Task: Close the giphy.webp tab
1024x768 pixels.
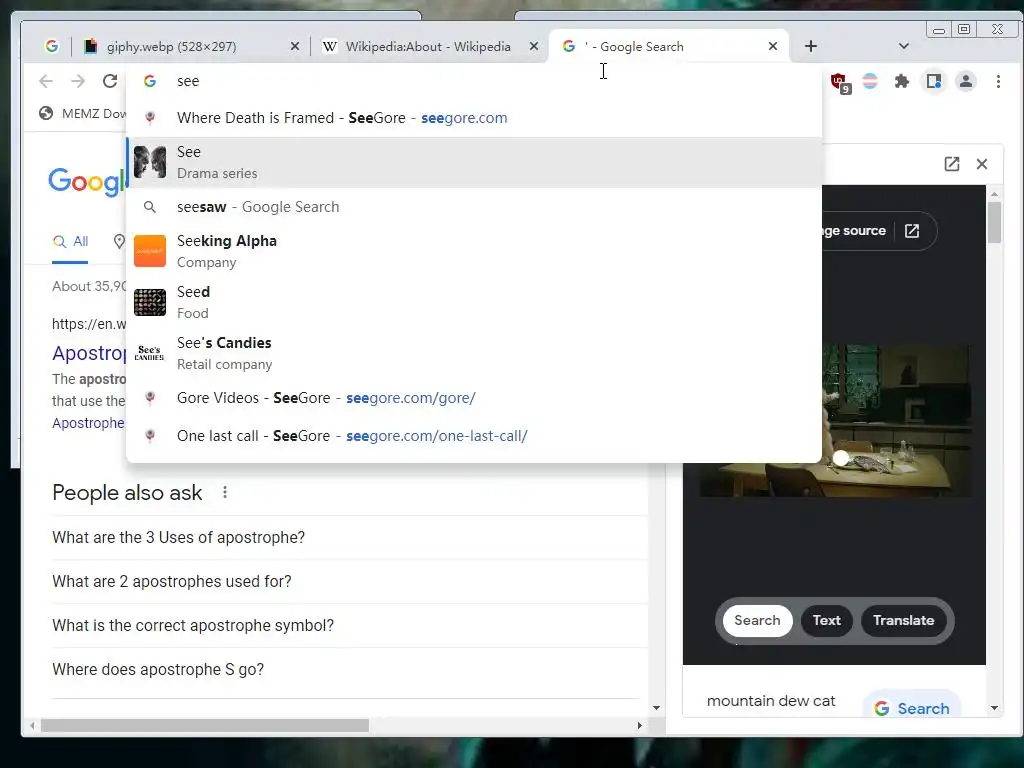Action: coord(295,46)
